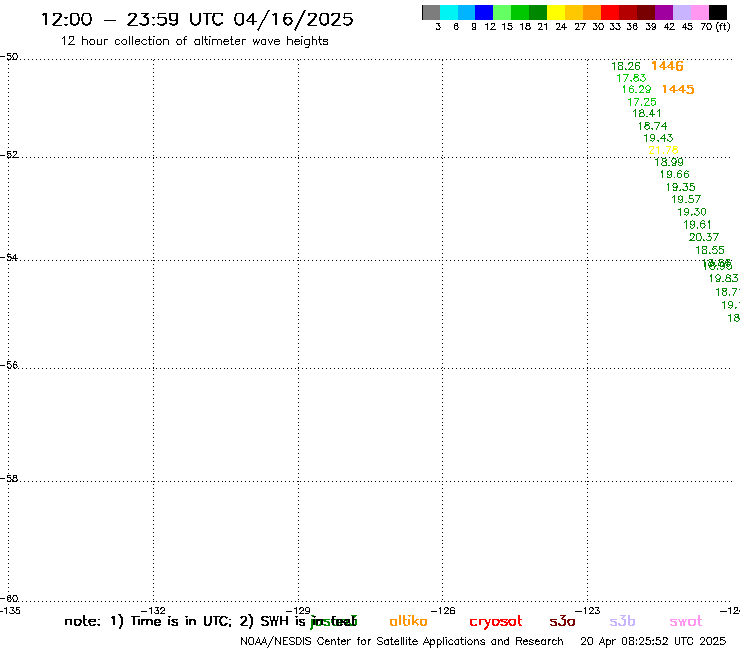Click the wave height value 17.83
Image resolution: width=740 pixels, height=650 pixels.
coord(631,78)
